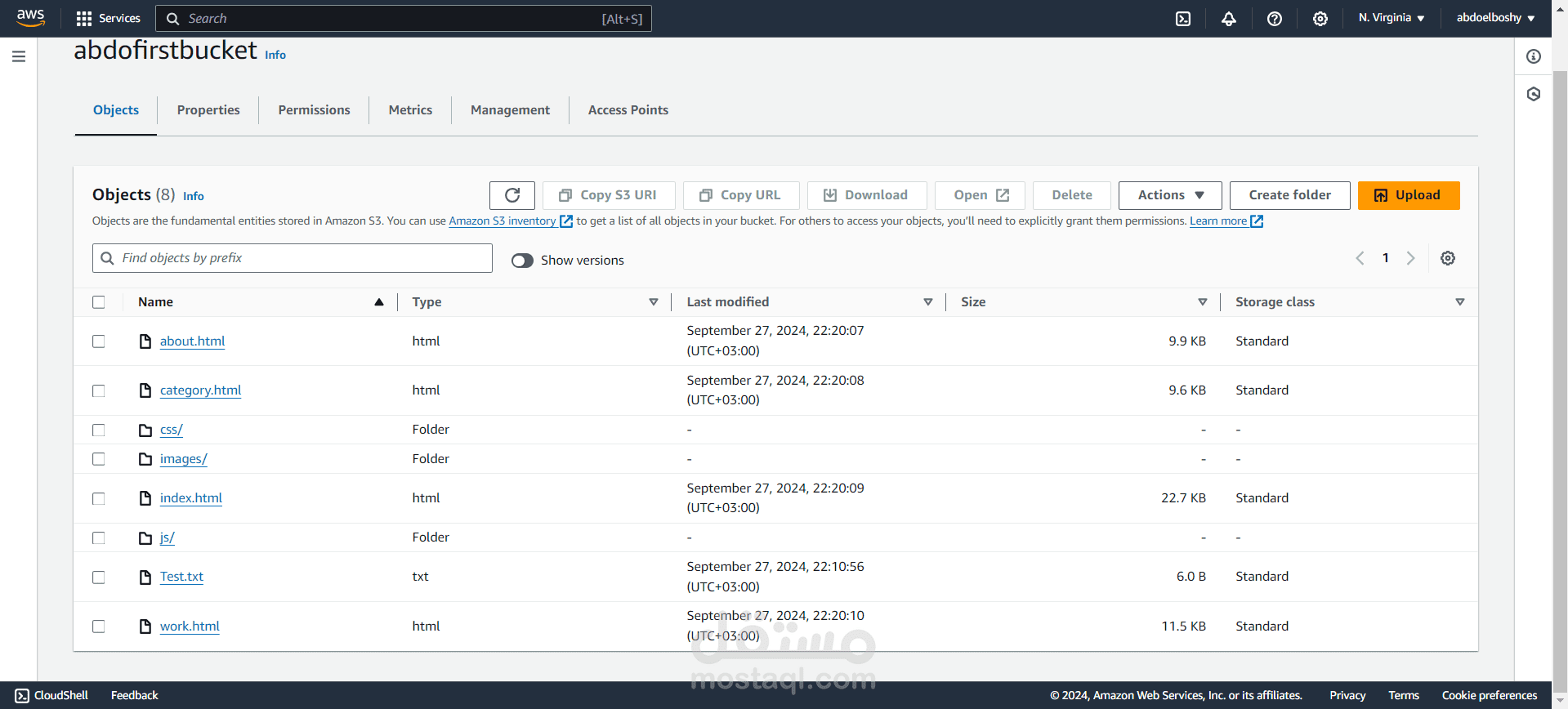Viewport: 1568px width, 709px height.
Task: Click the file icon beside Test.txt
Action: (145, 577)
